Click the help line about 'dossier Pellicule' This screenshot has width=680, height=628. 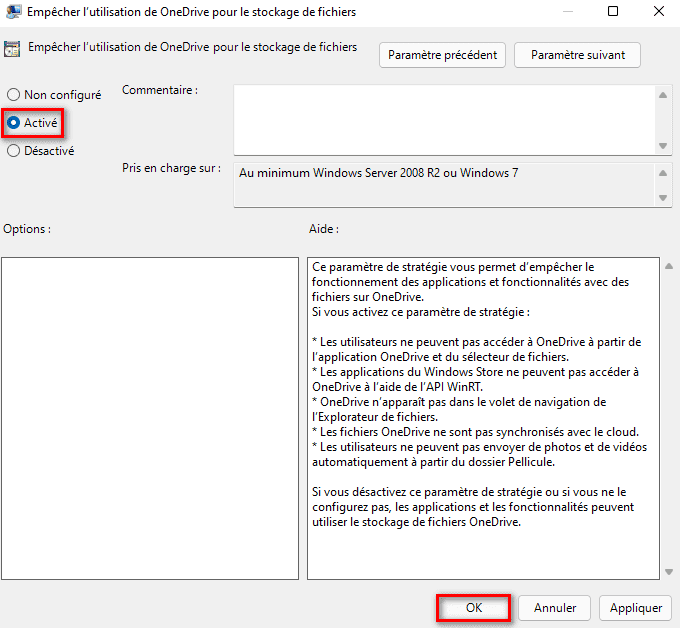(x=433, y=462)
